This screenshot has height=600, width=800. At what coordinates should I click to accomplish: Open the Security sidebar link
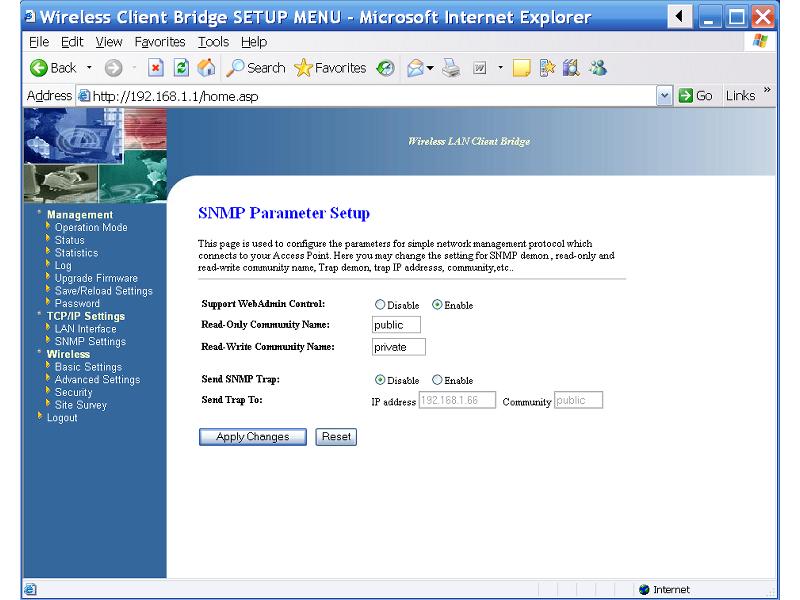coord(73,392)
